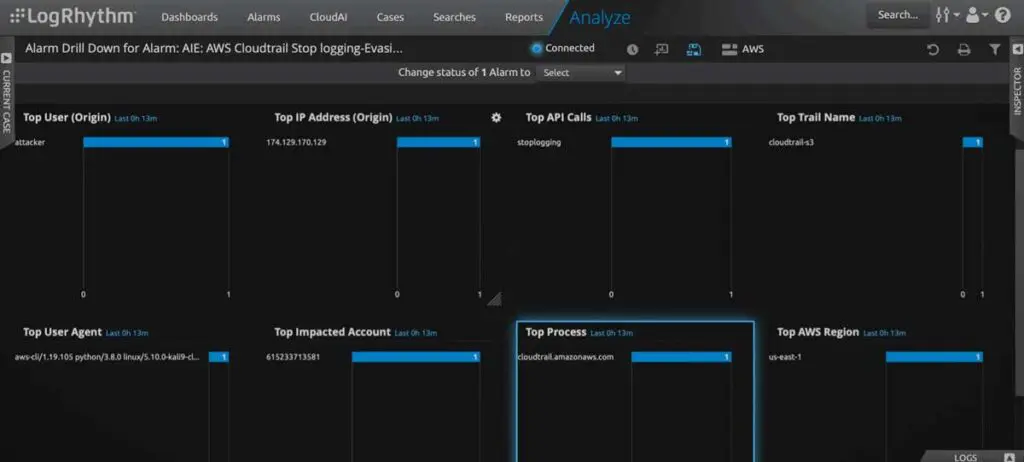
Task: Click the print icon
Action: tap(964, 50)
